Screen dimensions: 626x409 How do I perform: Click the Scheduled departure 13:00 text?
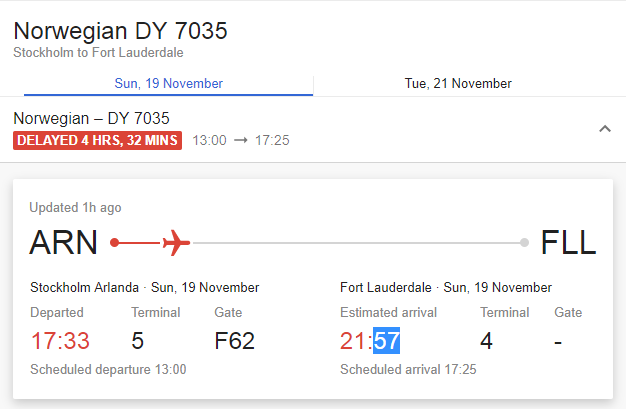108,369
